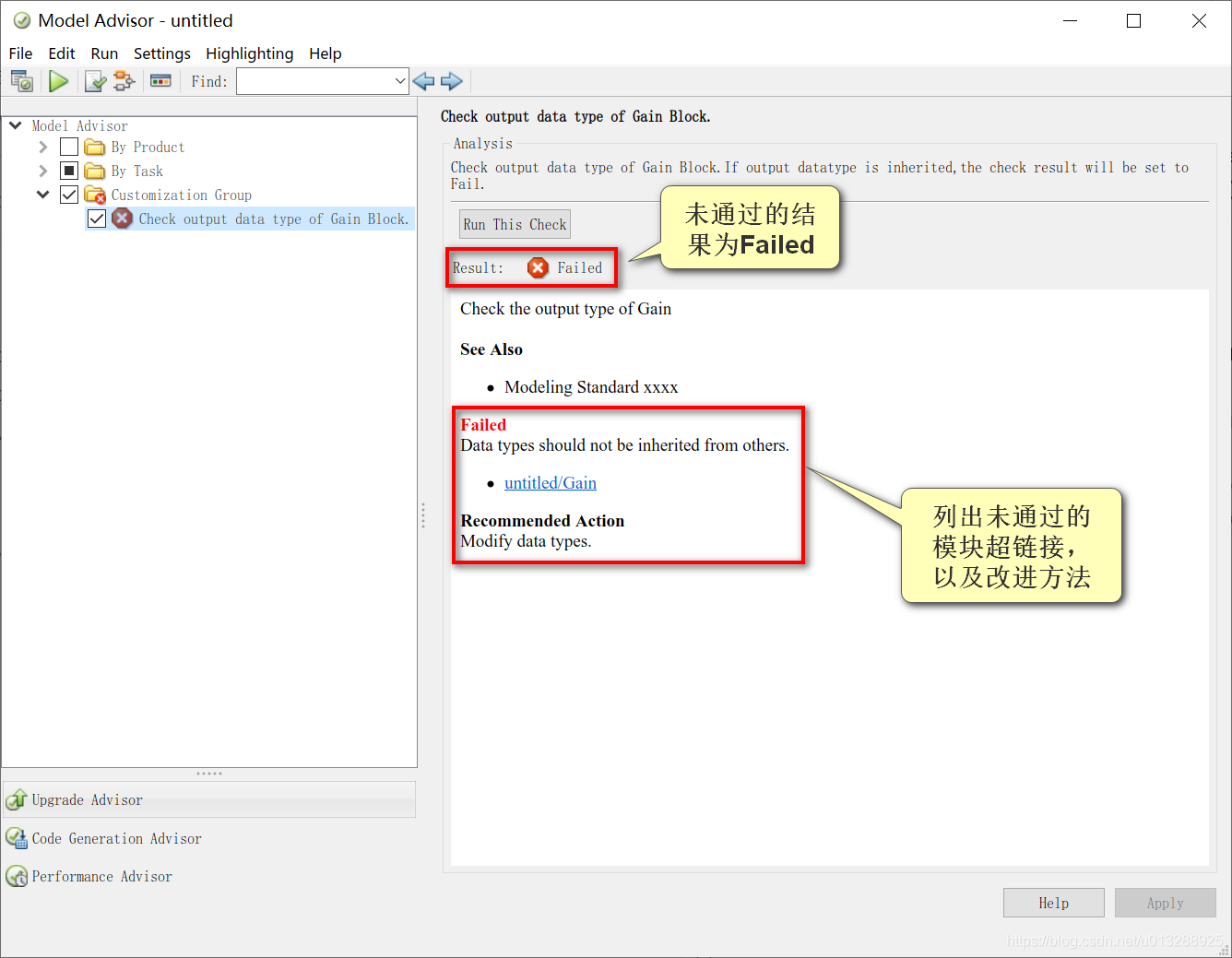Open the Find dropdown list
This screenshot has height=958, width=1232.
[400, 81]
